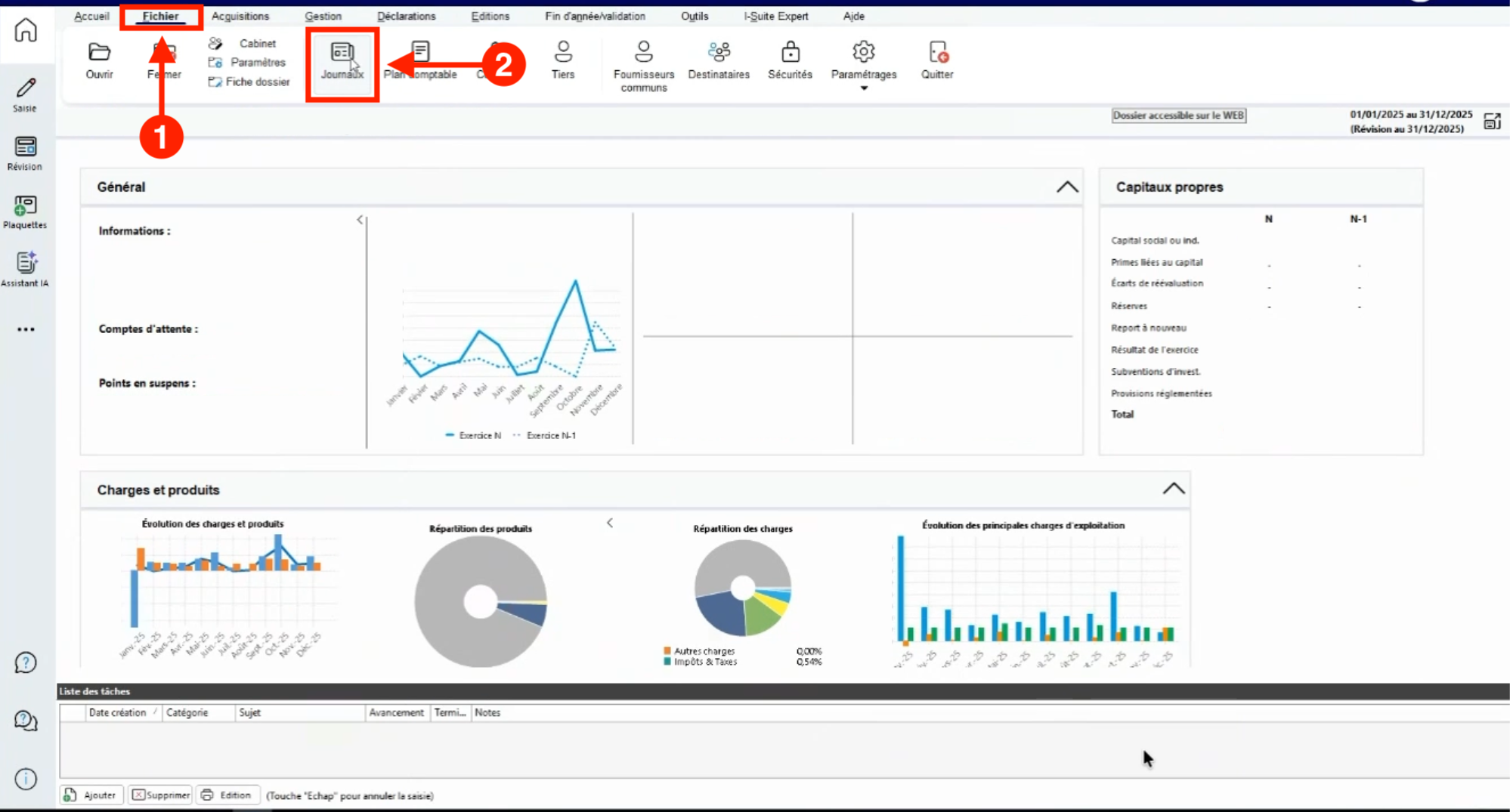Open the Destinataires ribbon button
The width and height of the screenshot is (1510, 812).
click(719, 60)
